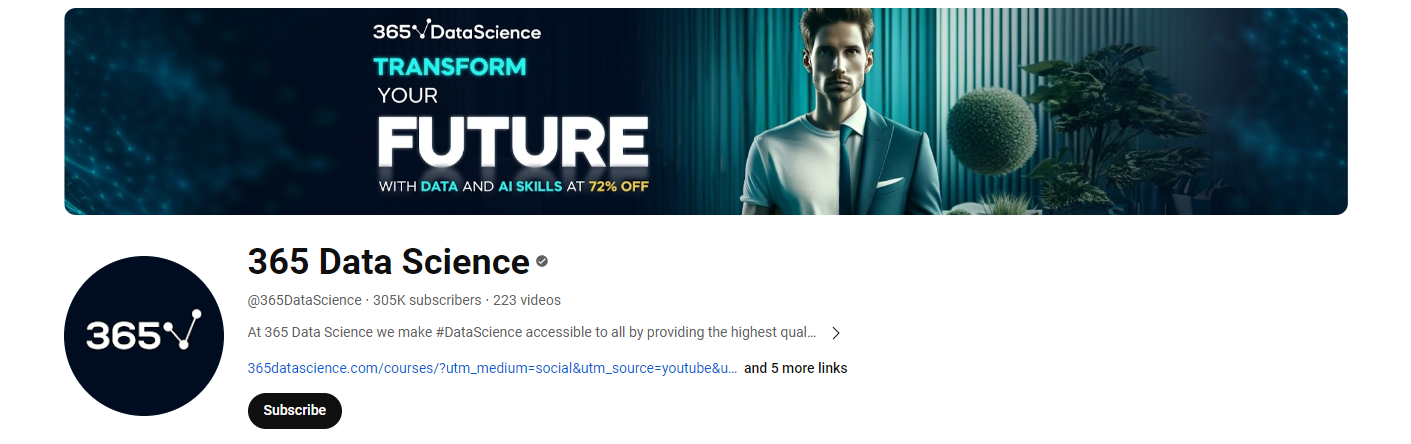This screenshot has width=1411, height=444.
Task: Click the "365 Data Science" channel title
Action: click(x=388, y=262)
